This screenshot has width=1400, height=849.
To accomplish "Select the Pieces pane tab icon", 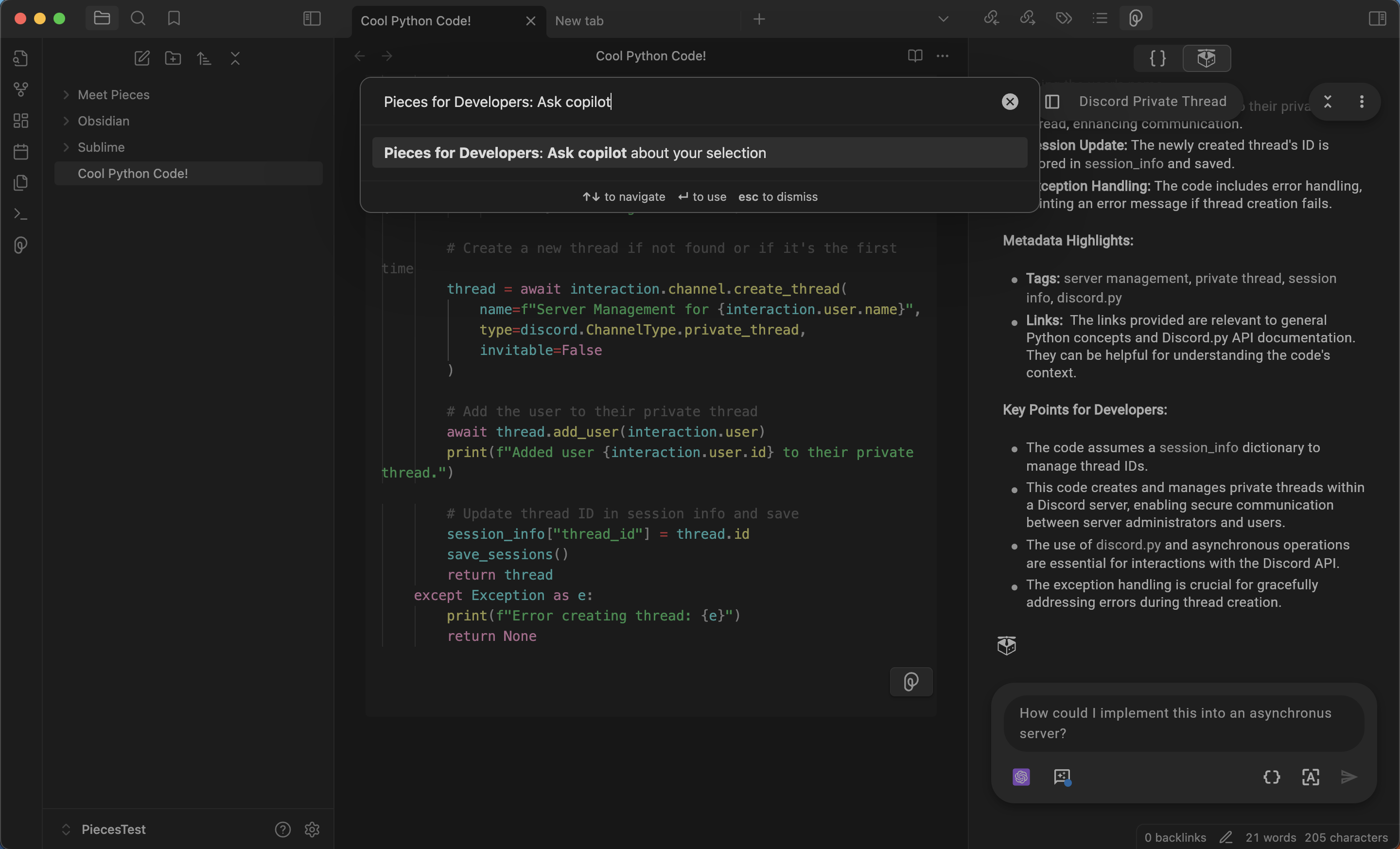I will 1136,18.
